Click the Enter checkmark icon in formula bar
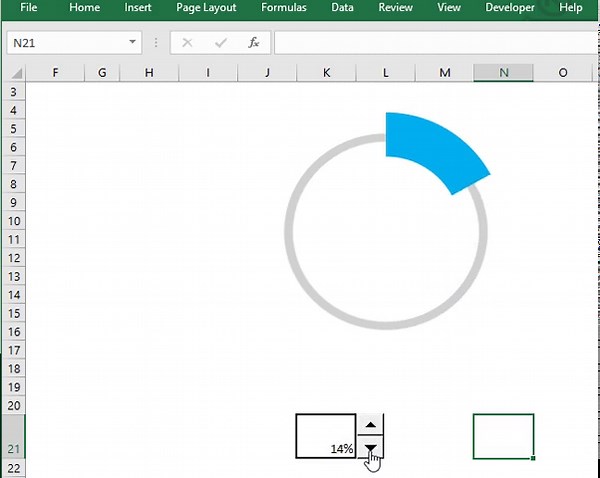Viewport: 600px width, 478px height. click(x=221, y=42)
